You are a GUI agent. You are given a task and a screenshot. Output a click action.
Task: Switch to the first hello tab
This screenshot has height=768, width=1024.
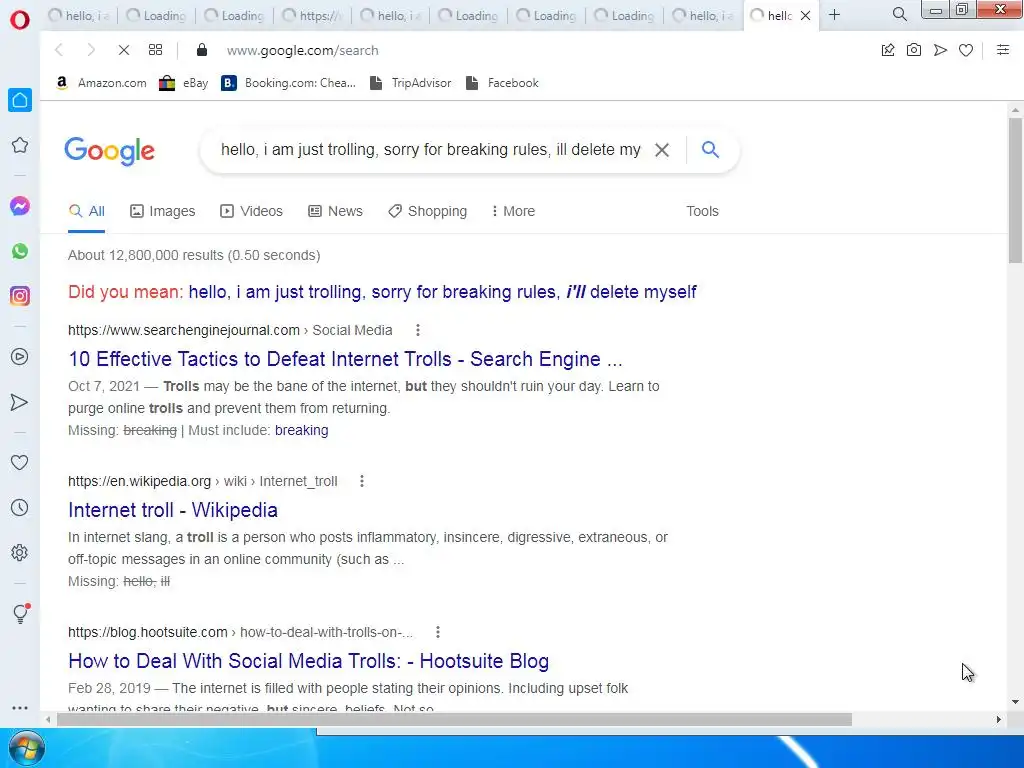pyautogui.click(x=78, y=16)
